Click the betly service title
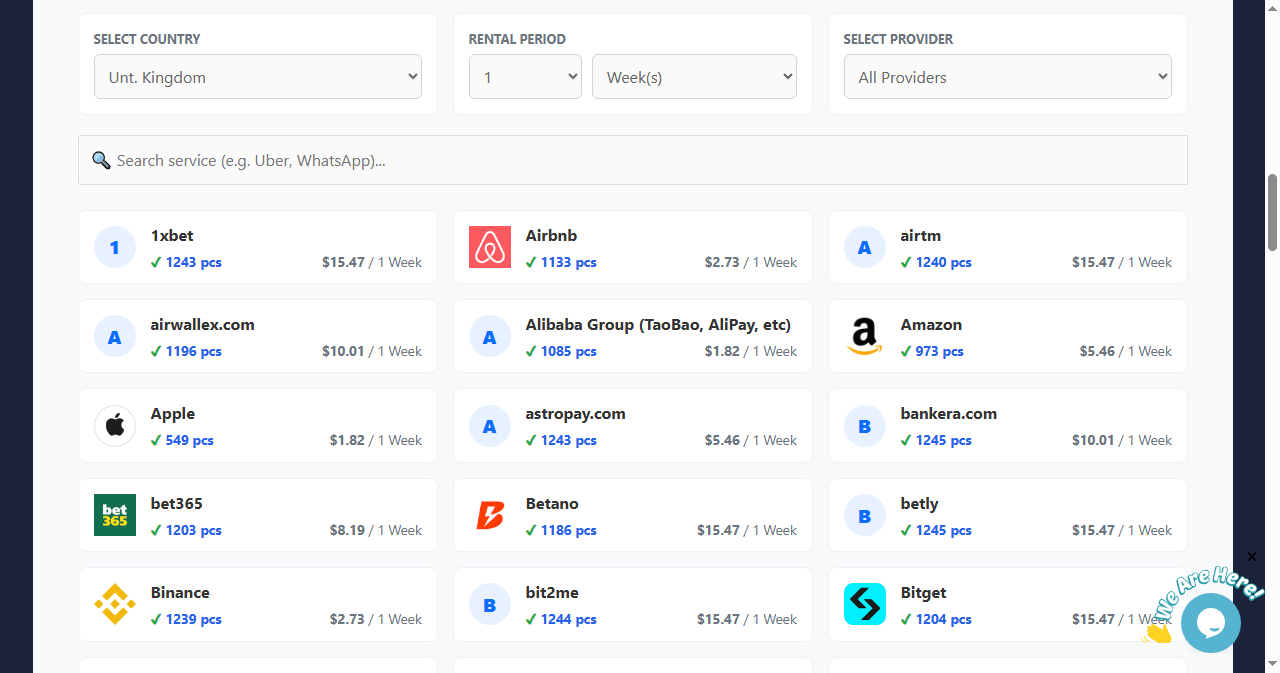Image resolution: width=1280 pixels, height=673 pixels. [920, 504]
